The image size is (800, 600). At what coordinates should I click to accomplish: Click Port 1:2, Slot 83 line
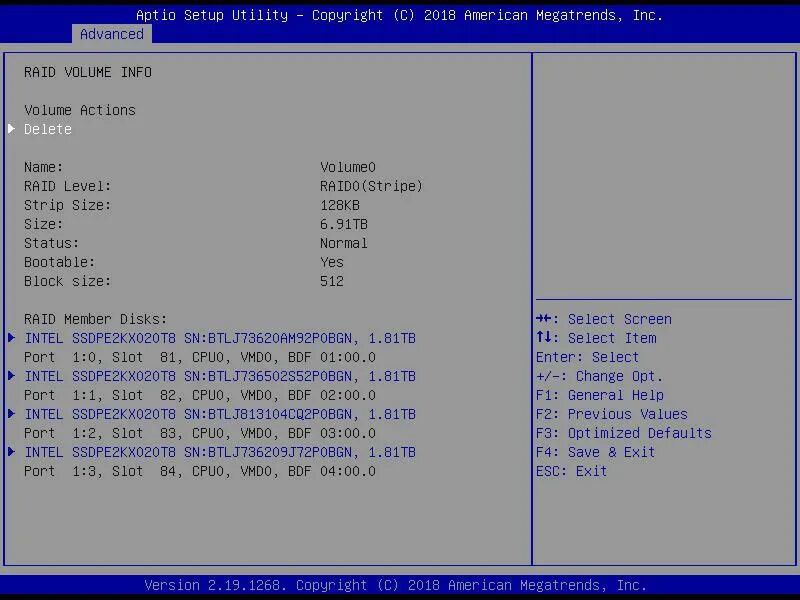pyautogui.click(x=200, y=433)
